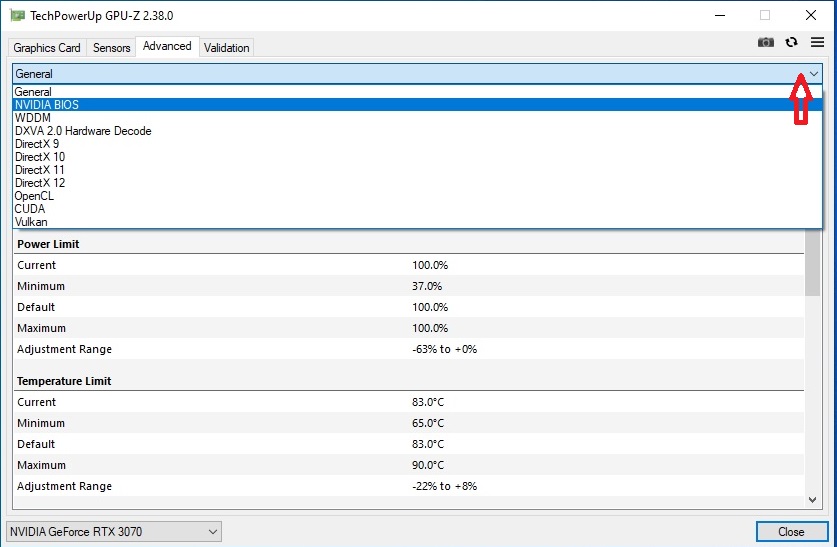The width and height of the screenshot is (837, 547).
Task: Choose CUDA from the dropdown options
Action: pos(30,209)
